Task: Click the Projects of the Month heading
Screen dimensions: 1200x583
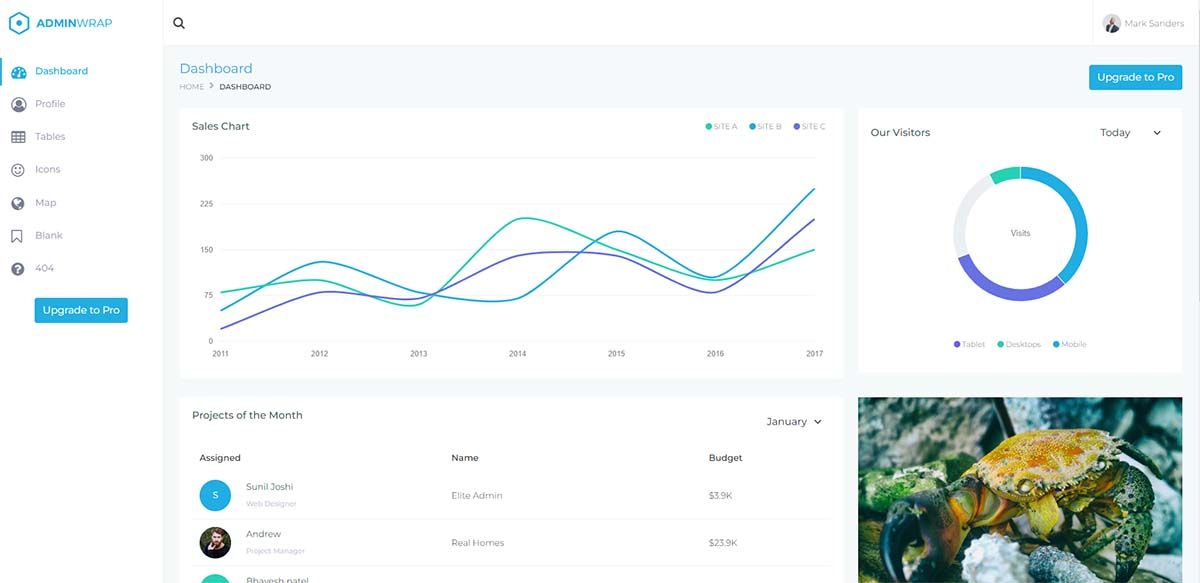Action: tap(247, 415)
